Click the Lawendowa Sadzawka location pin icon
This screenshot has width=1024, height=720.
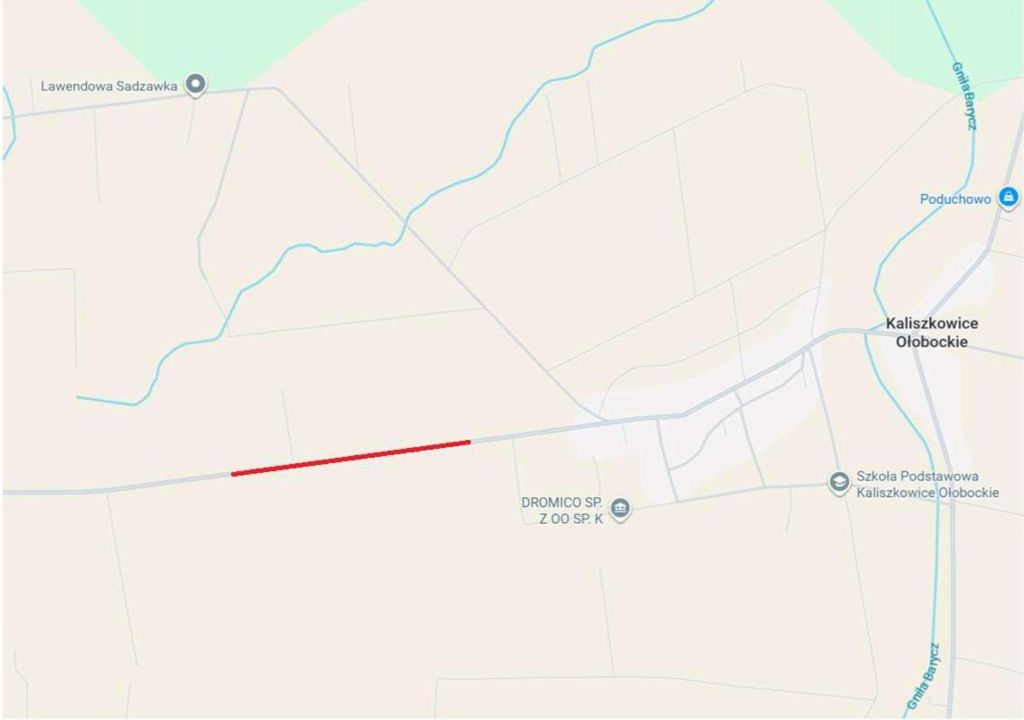195,84
